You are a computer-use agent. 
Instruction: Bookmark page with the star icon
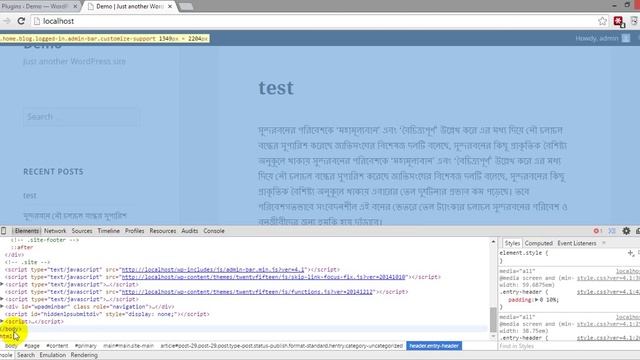click(602, 21)
